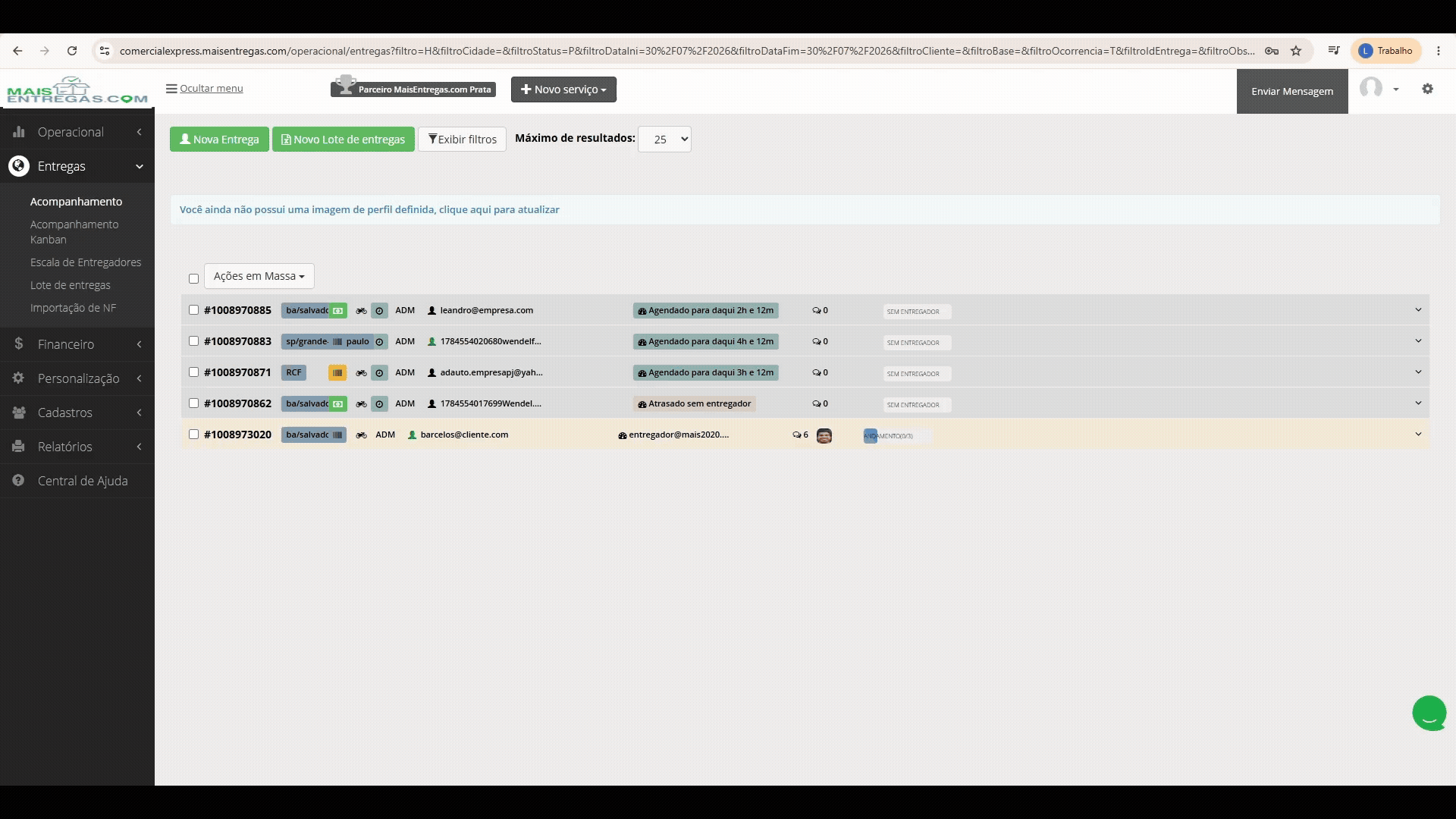Screen dimensions: 1456x819
Task: Reload the page in the browser
Action: pyautogui.click(x=72, y=51)
